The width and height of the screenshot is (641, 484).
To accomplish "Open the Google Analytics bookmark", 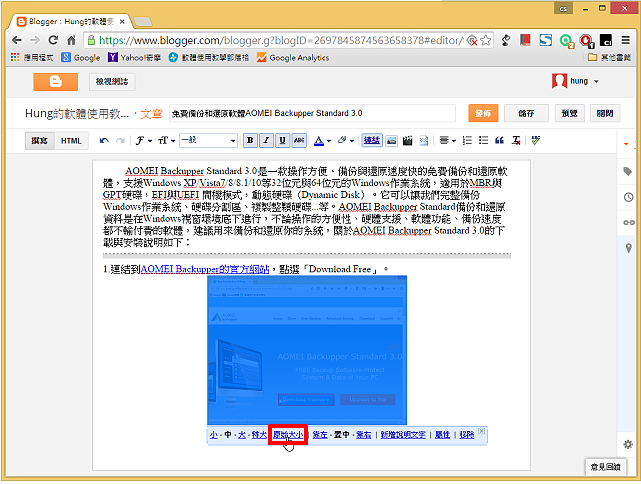I will pos(293,58).
